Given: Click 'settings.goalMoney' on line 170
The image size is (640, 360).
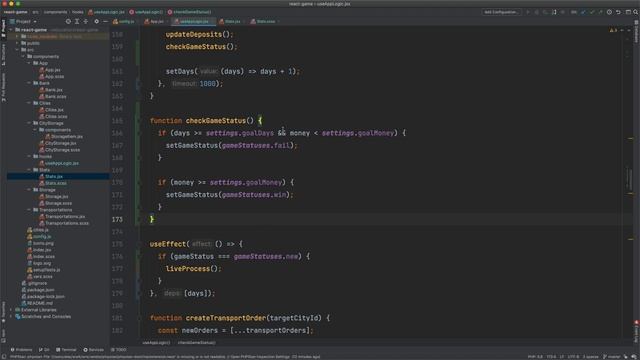Looking at the screenshot, I should point(246,182).
